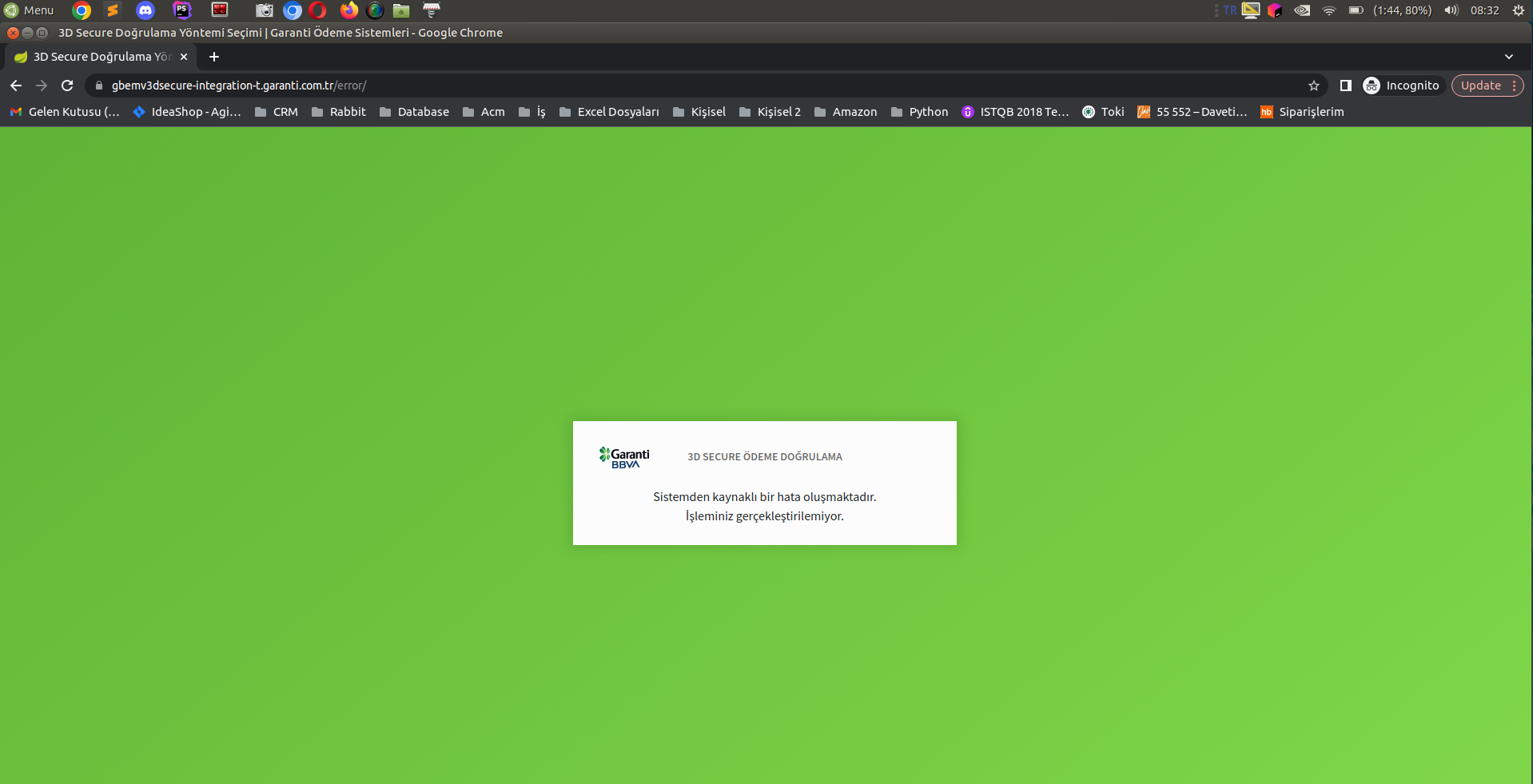
Task: Open the system Menu
Action: pyautogui.click(x=29, y=10)
